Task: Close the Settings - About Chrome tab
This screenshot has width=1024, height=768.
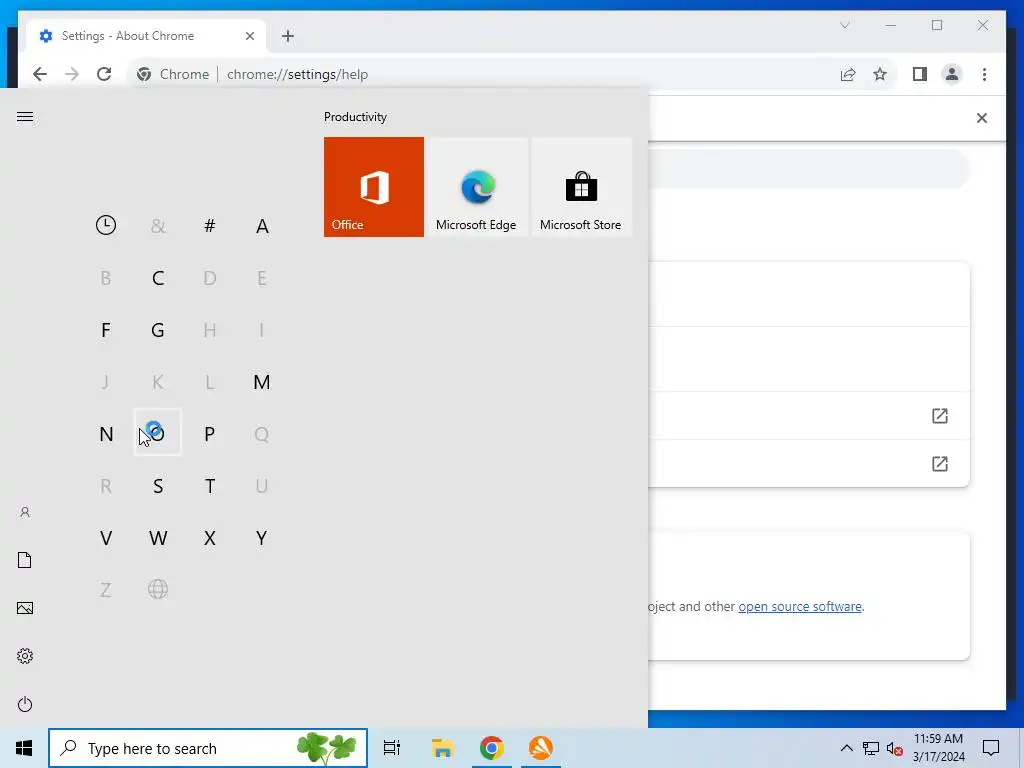Action: coord(249,36)
